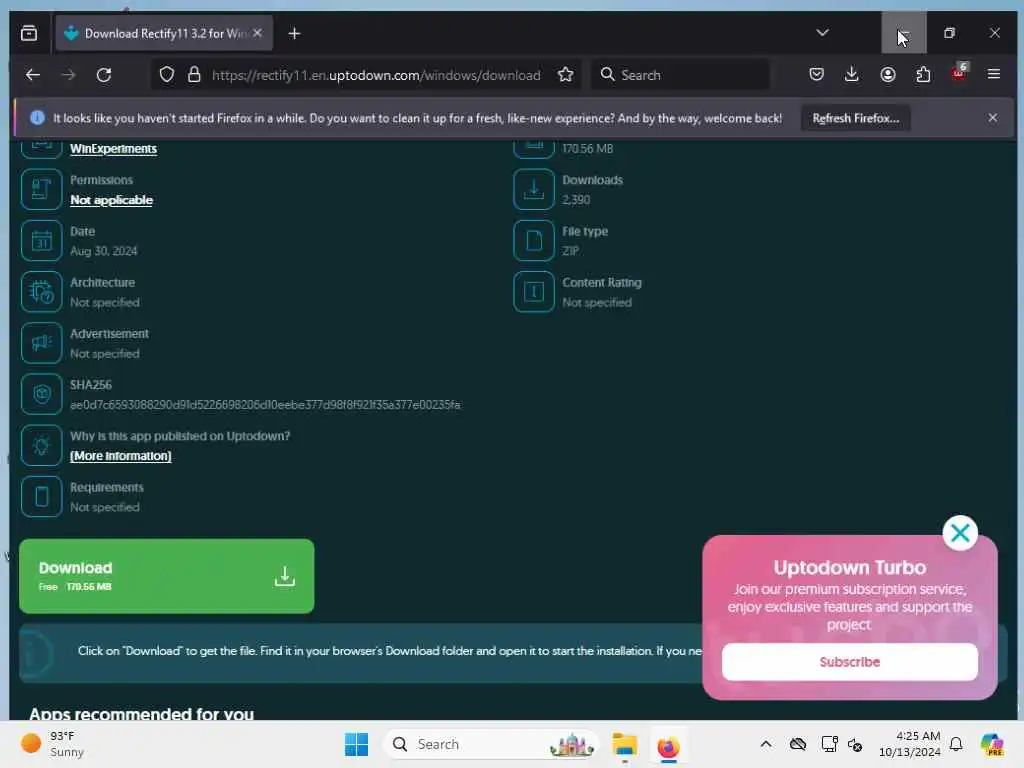This screenshot has height=768, width=1024.
Task: Open the tracking protection shield icon
Action: pyautogui.click(x=167, y=75)
